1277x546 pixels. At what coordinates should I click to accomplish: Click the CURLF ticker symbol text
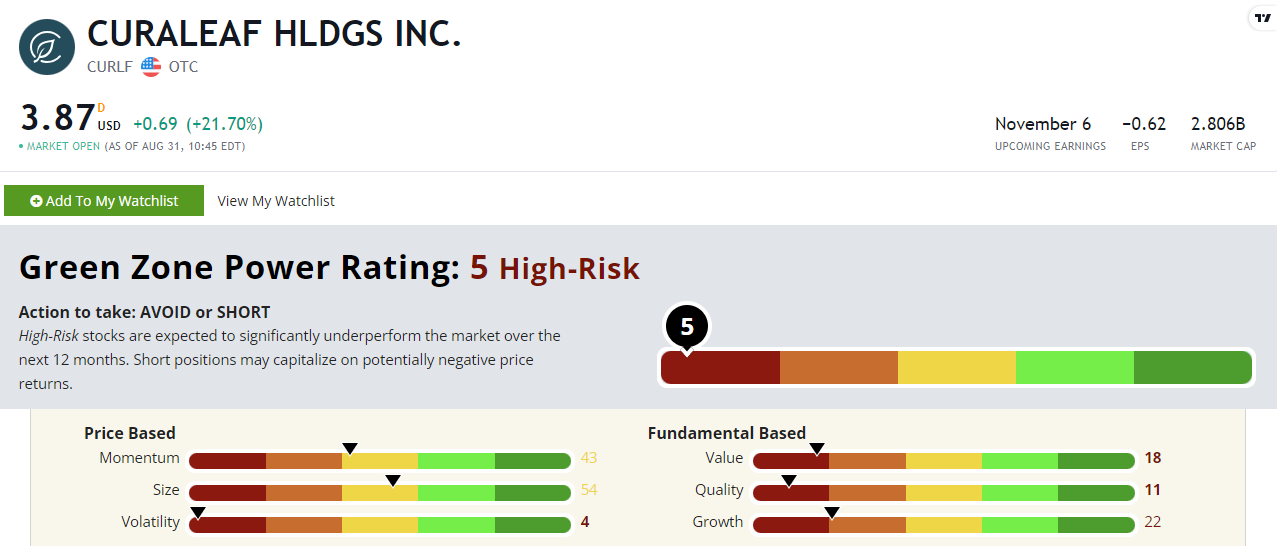(x=110, y=67)
